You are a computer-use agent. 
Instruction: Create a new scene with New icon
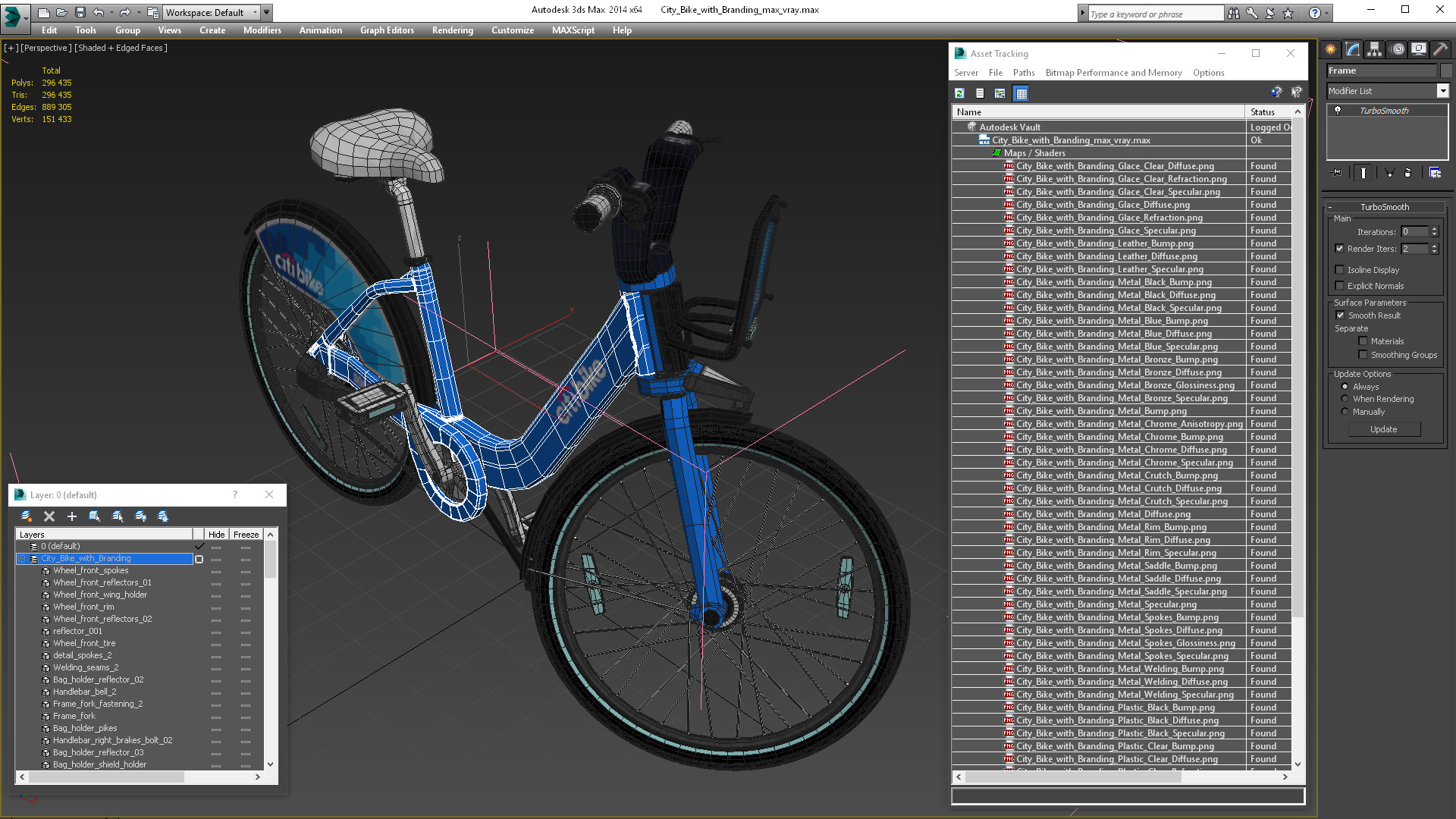[x=44, y=13]
